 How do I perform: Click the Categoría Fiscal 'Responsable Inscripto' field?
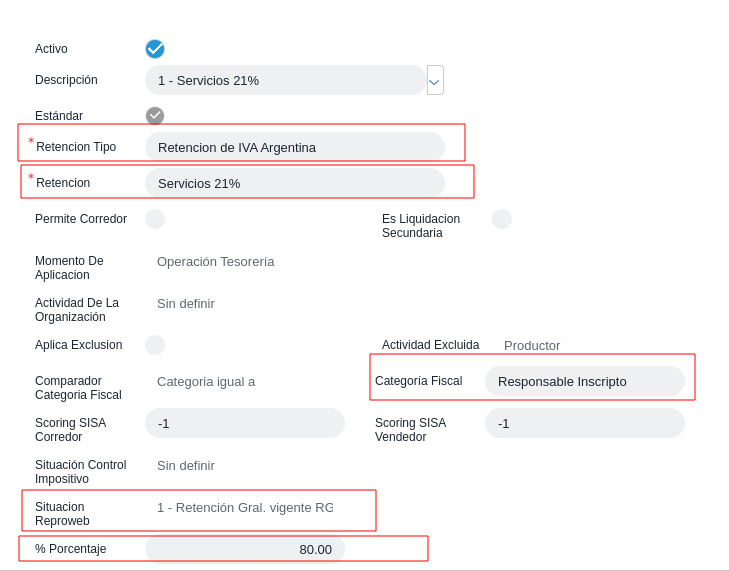585,381
